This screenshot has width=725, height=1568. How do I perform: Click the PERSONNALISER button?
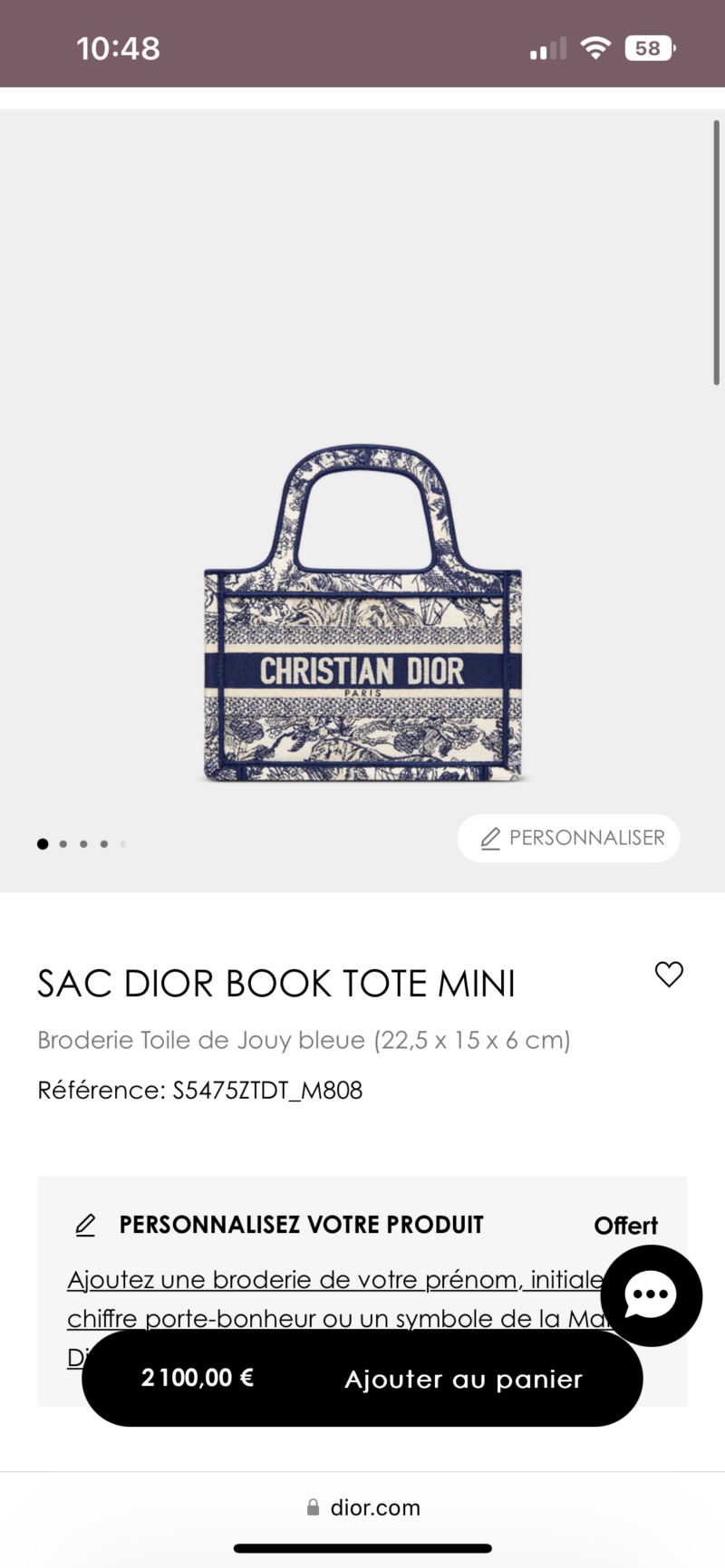click(x=569, y=838)
